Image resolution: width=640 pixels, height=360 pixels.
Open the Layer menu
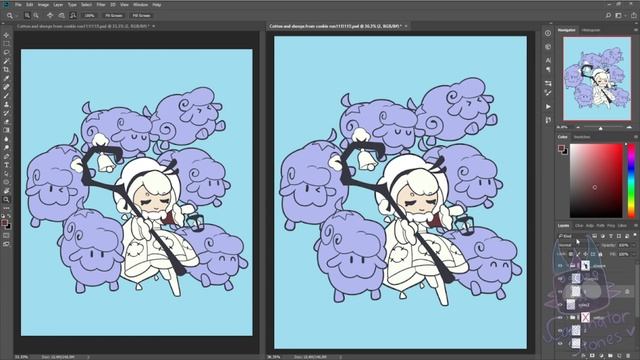tap(58, 4)
